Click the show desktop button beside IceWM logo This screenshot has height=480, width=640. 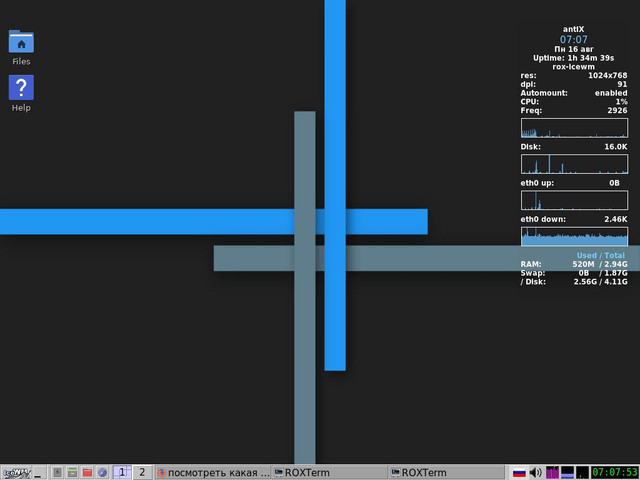coord(40,473)
